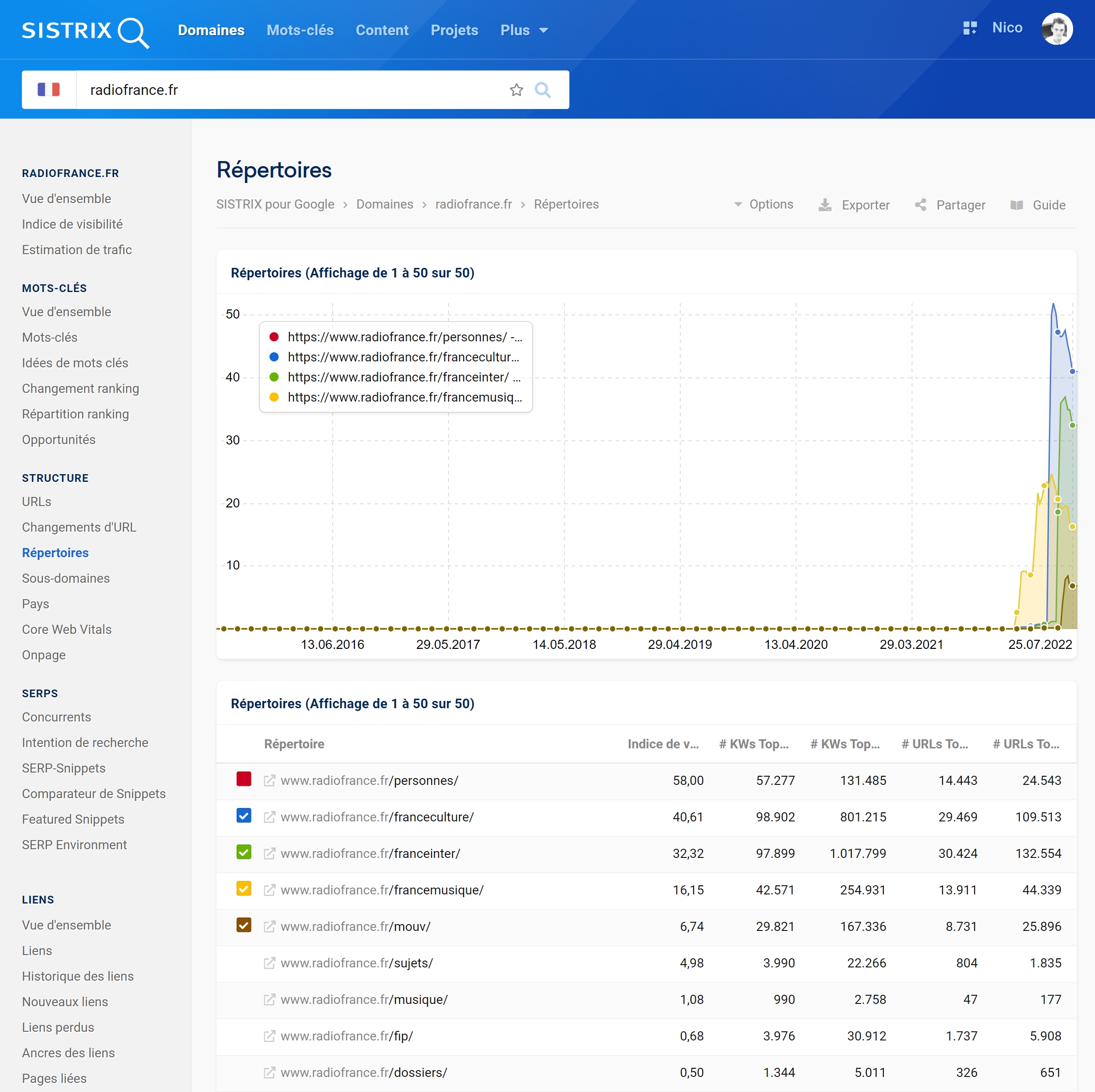
Task: Click the Exporter download icon
Action: point(825,205)
